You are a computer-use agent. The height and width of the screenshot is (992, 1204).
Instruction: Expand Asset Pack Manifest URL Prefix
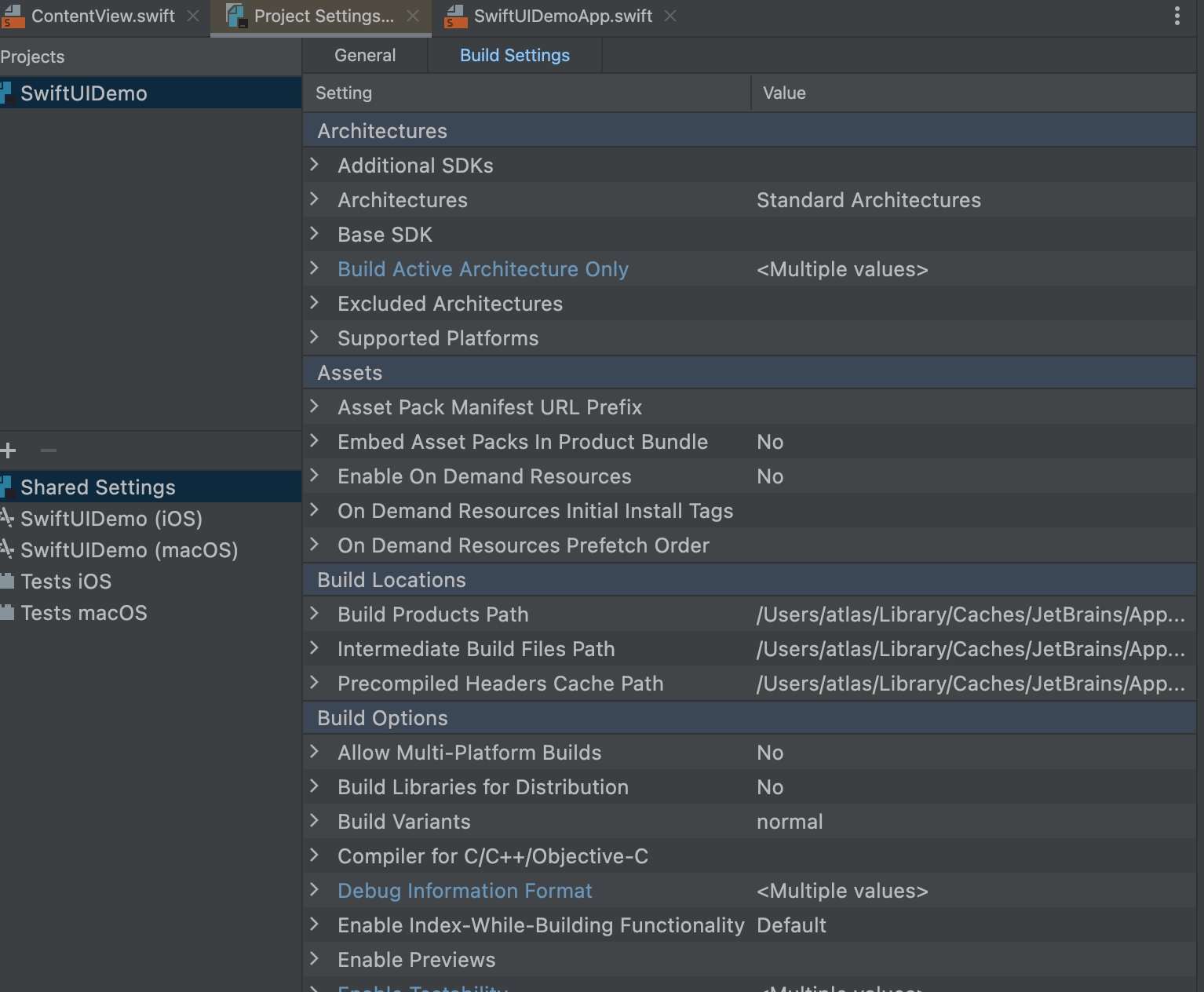pyautogui.click(x=315, y=407)
